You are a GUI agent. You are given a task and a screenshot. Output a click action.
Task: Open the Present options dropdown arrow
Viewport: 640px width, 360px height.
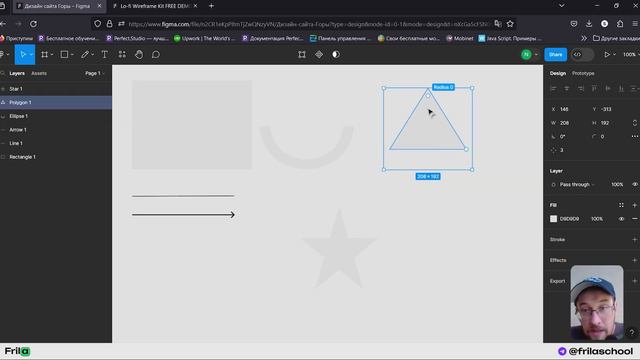(x=614, y=55)
